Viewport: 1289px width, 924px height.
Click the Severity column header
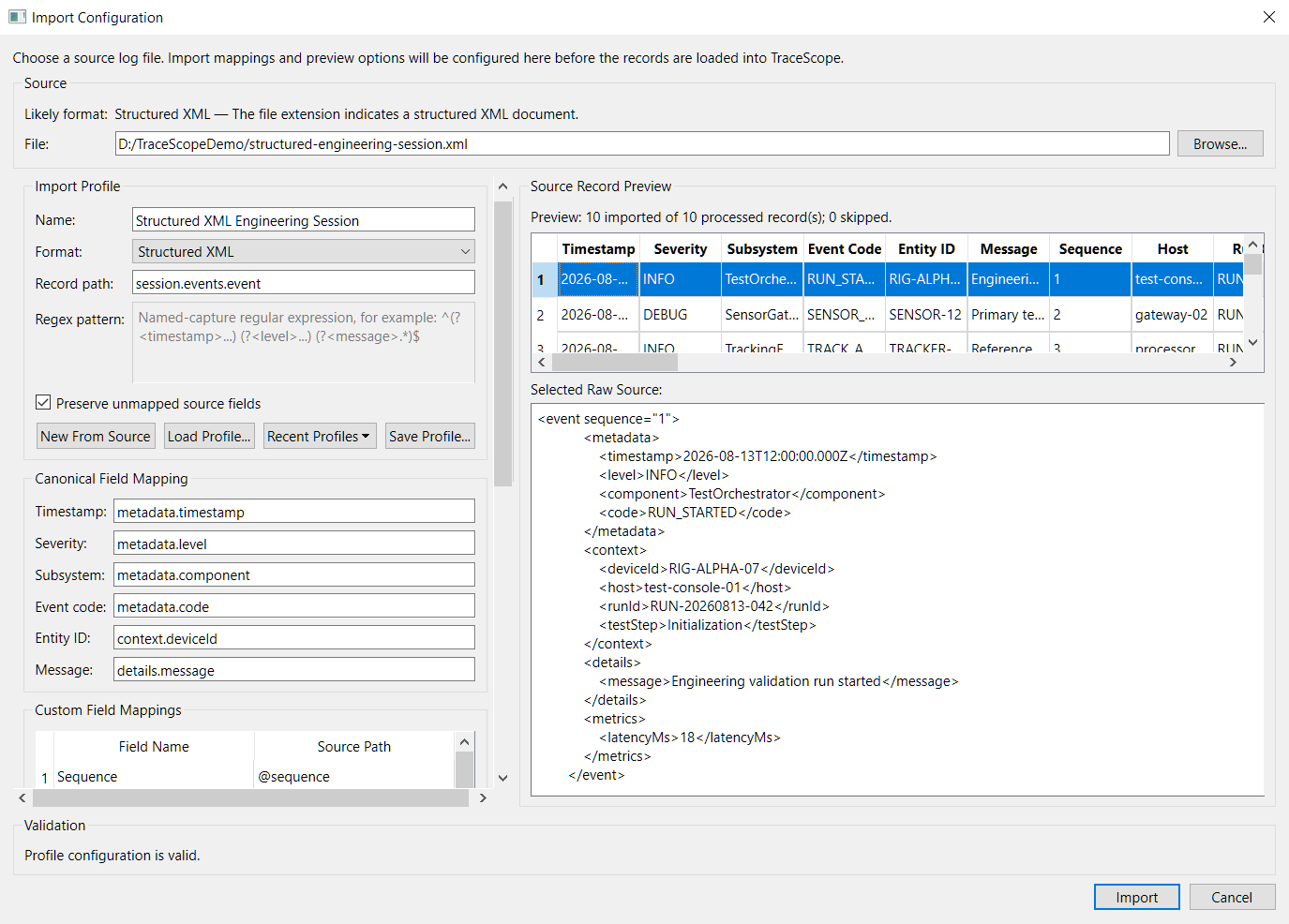681,248
